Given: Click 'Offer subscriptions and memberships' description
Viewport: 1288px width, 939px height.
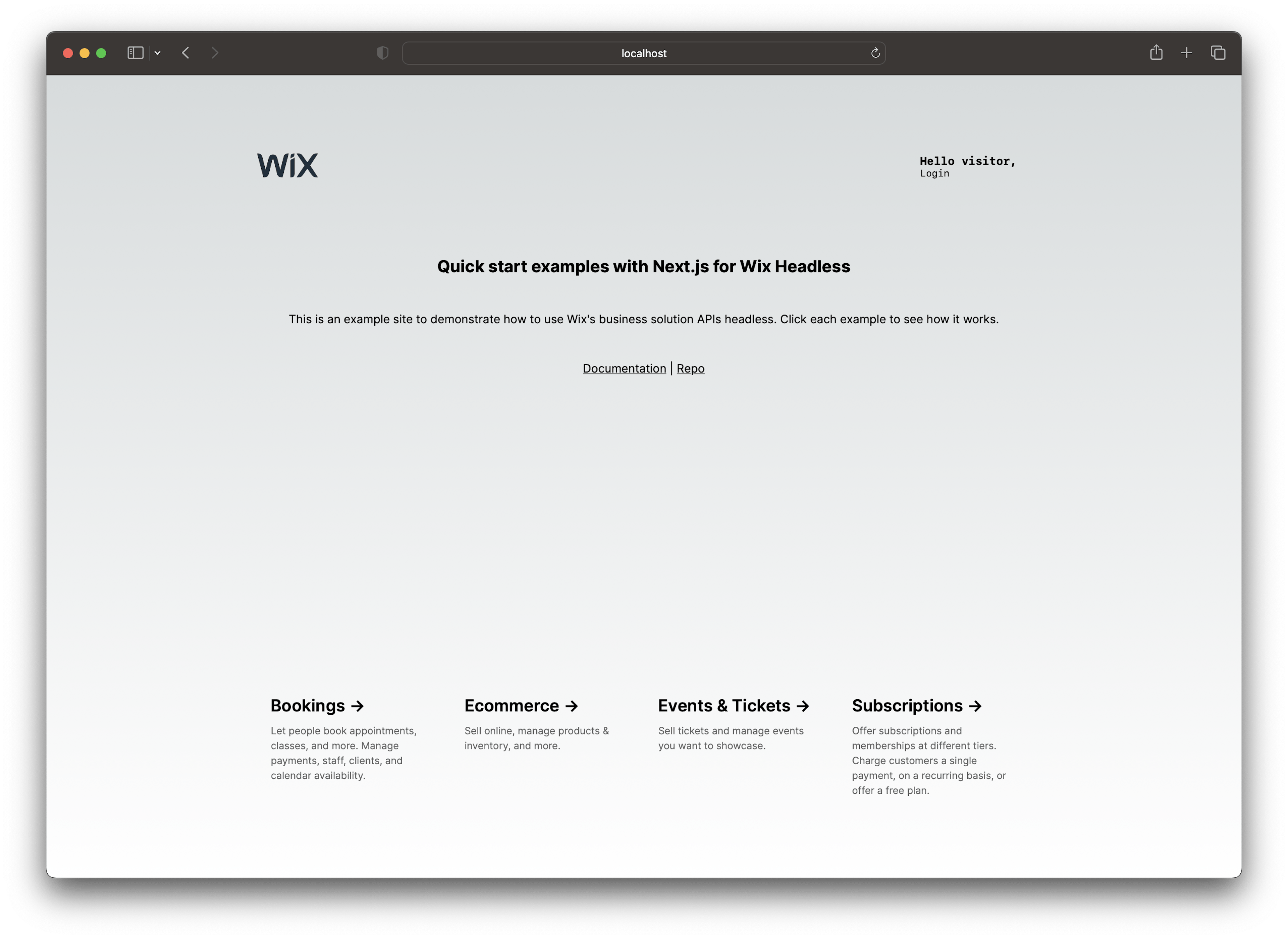Looking at the screenshot, I should click(929, 761).
